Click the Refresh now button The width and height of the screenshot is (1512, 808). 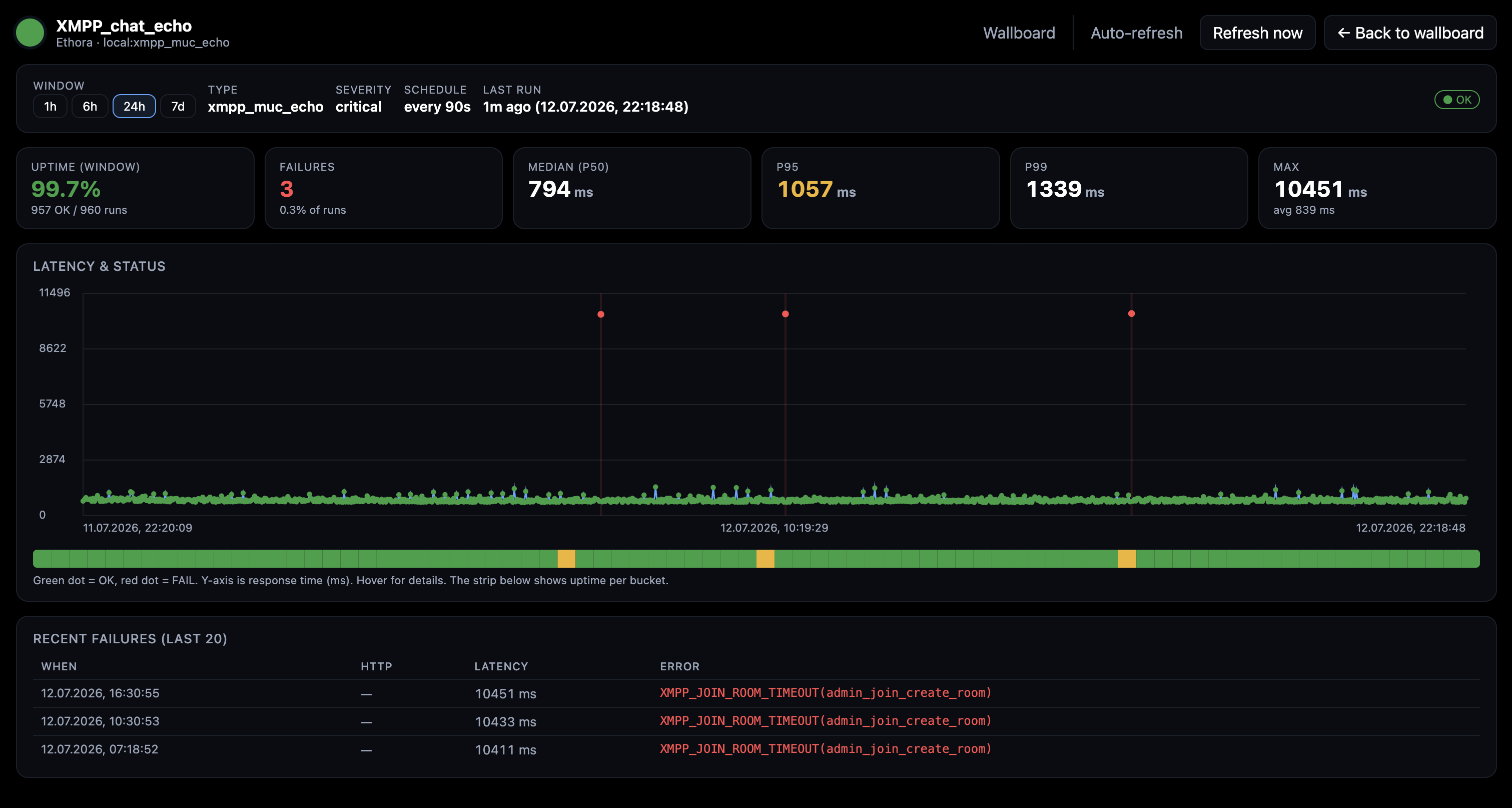(1257, 33)
